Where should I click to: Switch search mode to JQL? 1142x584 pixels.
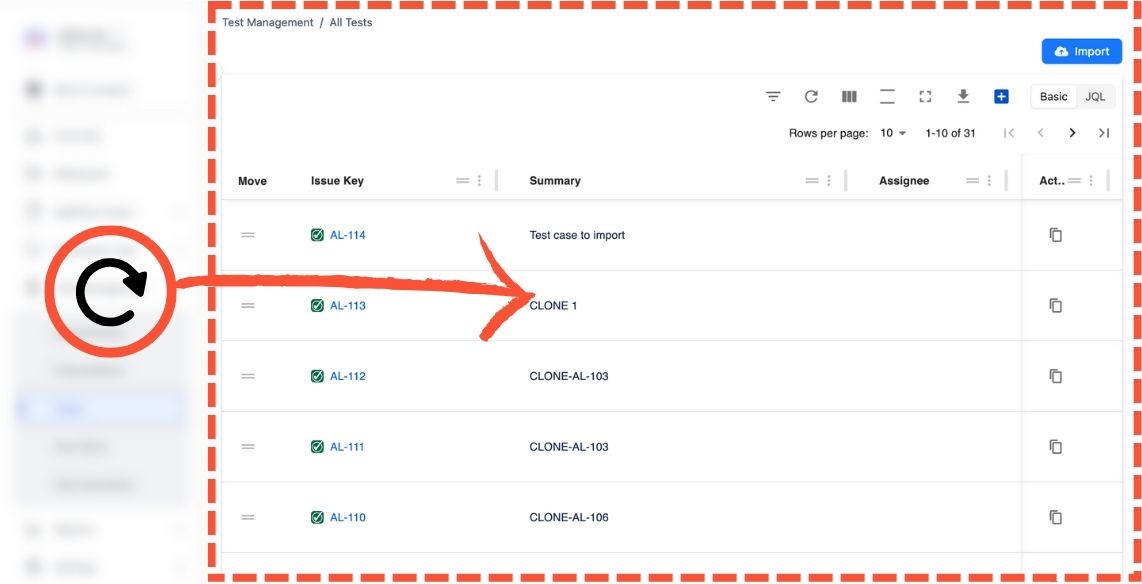[x=1095, y=97]
